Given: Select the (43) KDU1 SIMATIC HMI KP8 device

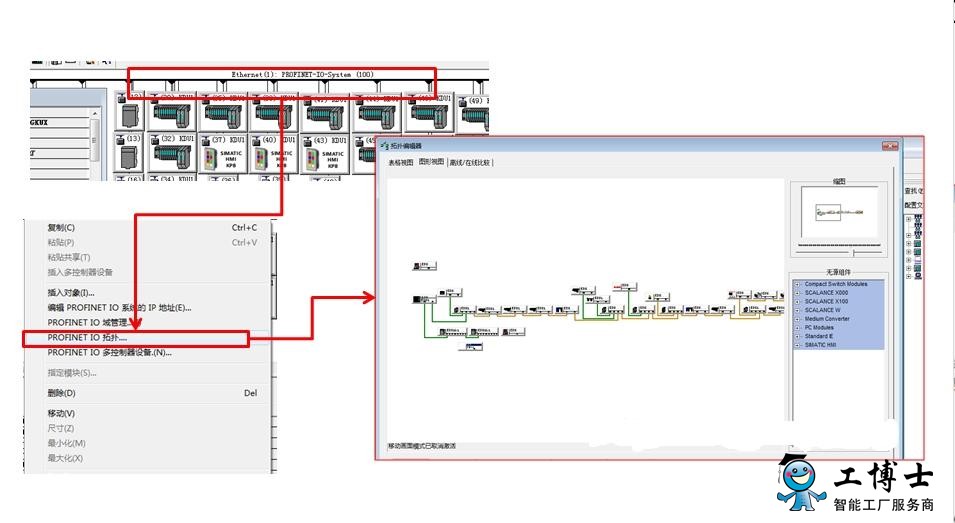Looking at the screenshot, I should pos(325,153).
